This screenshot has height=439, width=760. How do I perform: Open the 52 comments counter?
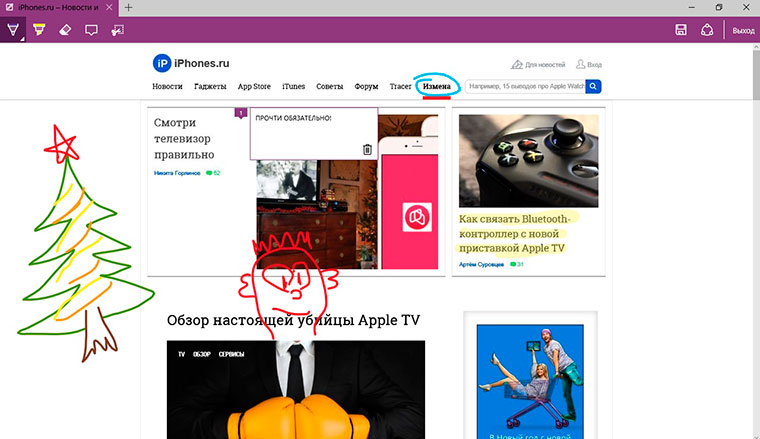[x=213, y=173]
